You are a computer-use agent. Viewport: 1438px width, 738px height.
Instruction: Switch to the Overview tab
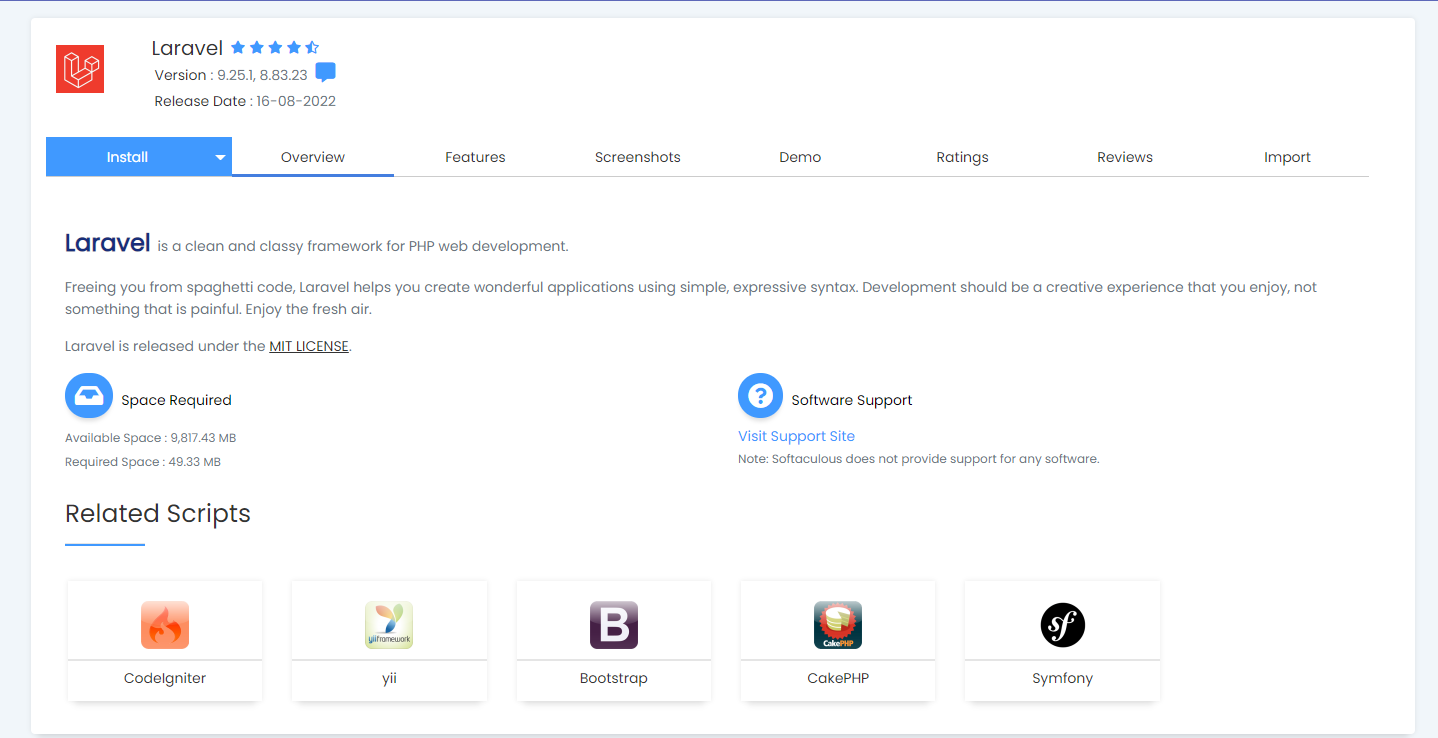(x=313, y=157)
